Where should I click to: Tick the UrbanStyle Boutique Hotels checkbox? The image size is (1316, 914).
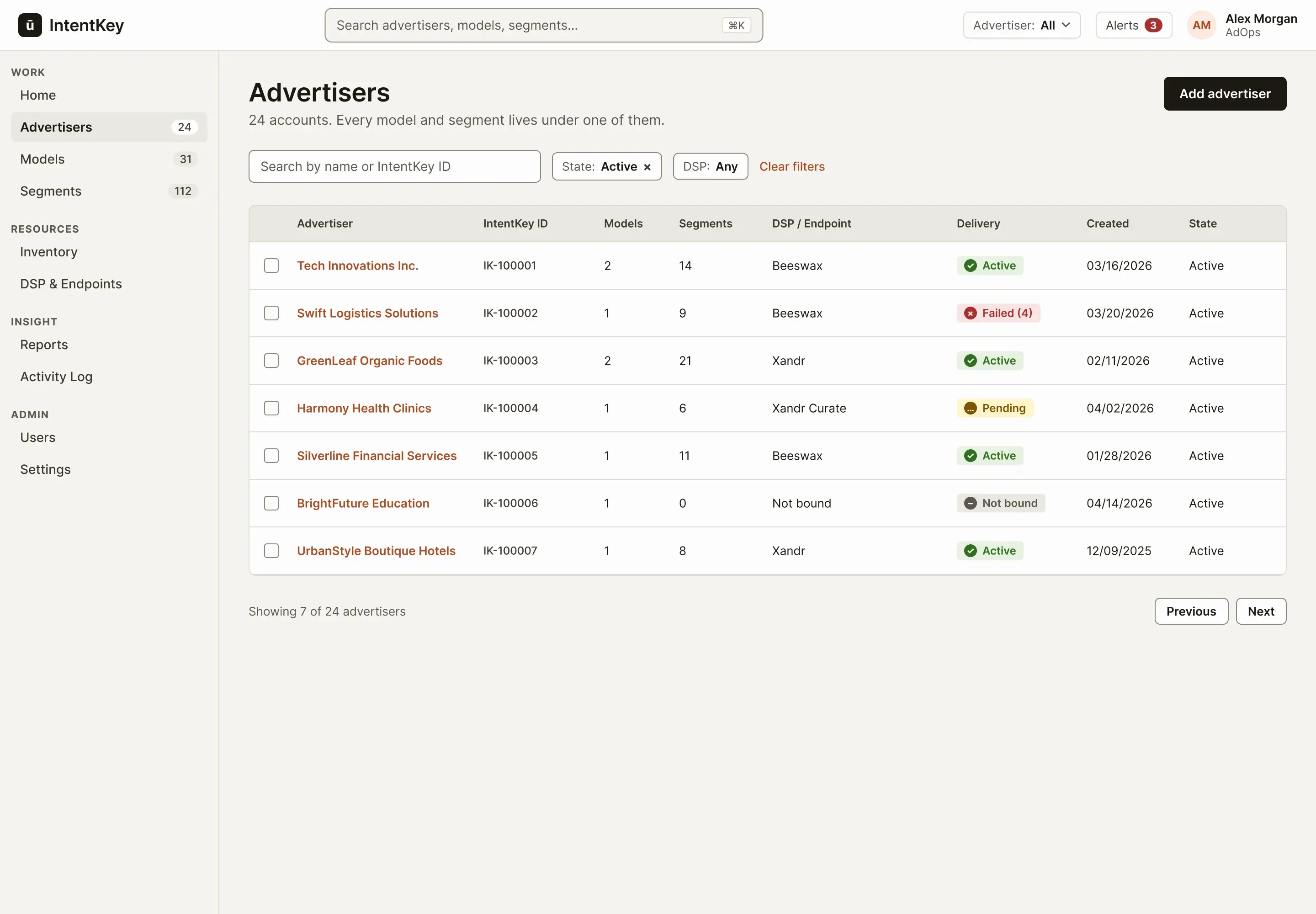click(x=271, y=551)
